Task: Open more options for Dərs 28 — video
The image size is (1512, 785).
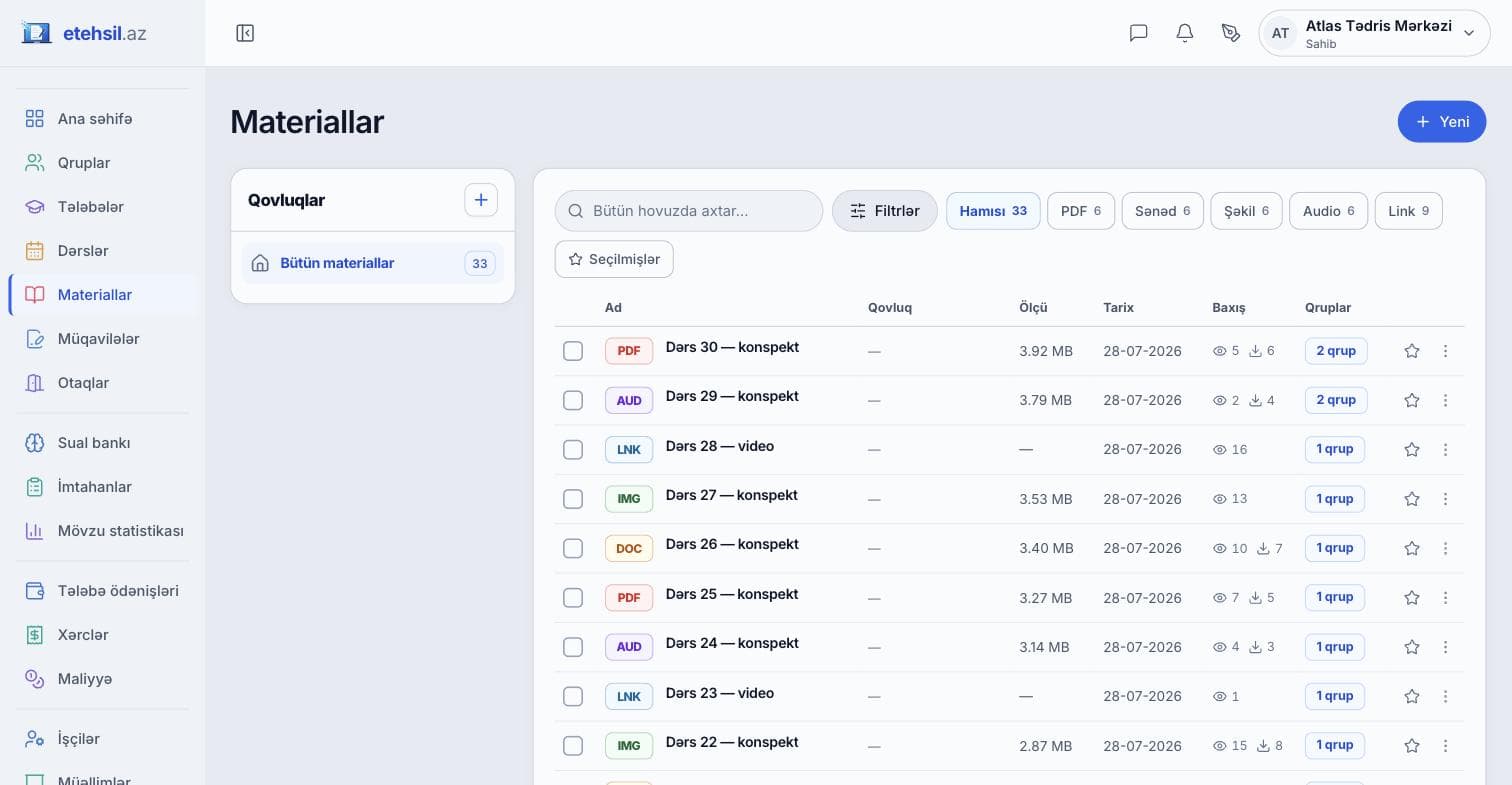Action: click(x=1445, y=450)
